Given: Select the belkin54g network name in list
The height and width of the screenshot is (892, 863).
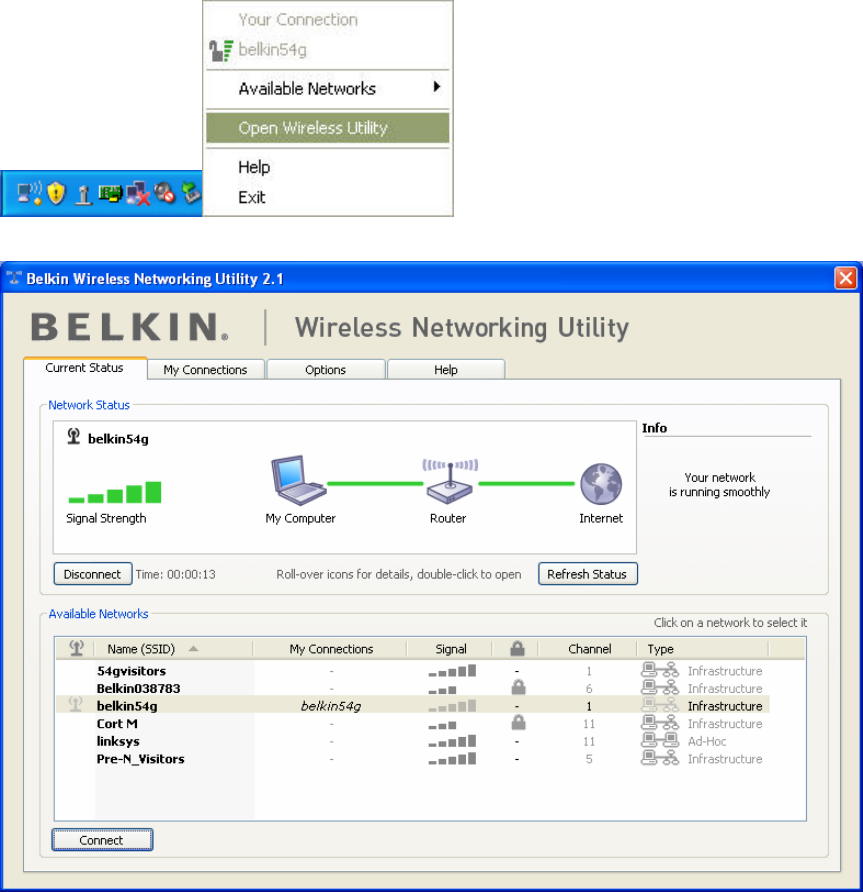Looking at the screenshot, I should click(x=127, y=706).
